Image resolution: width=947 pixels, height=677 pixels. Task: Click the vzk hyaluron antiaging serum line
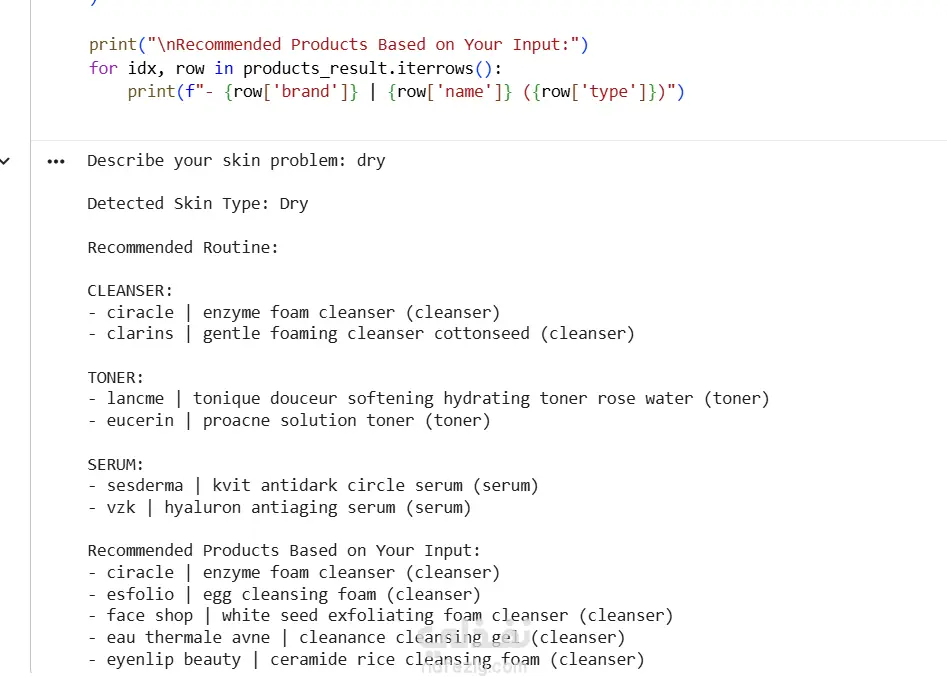[279, 507]
